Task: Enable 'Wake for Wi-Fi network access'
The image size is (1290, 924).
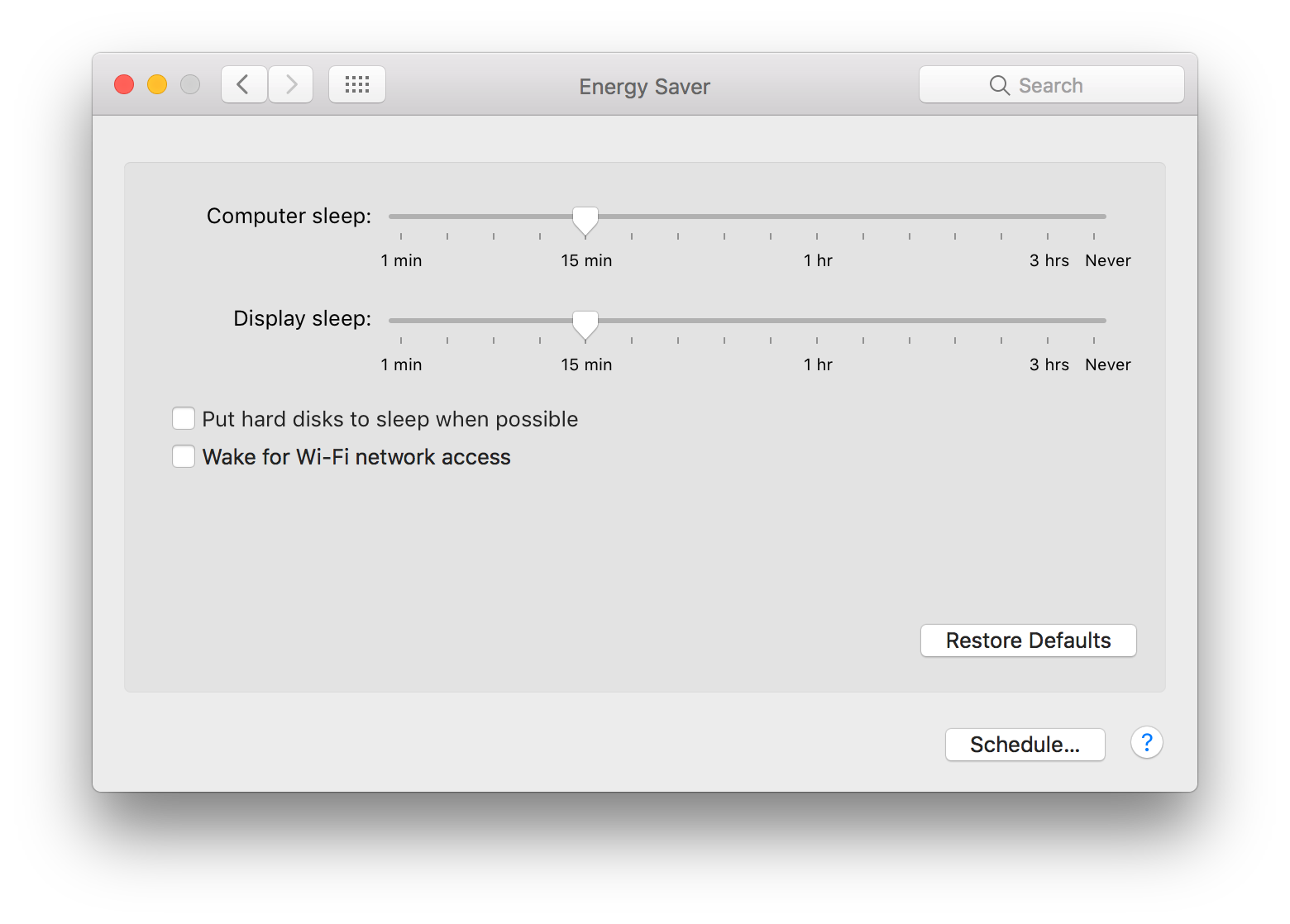Action: coord(183,456)
